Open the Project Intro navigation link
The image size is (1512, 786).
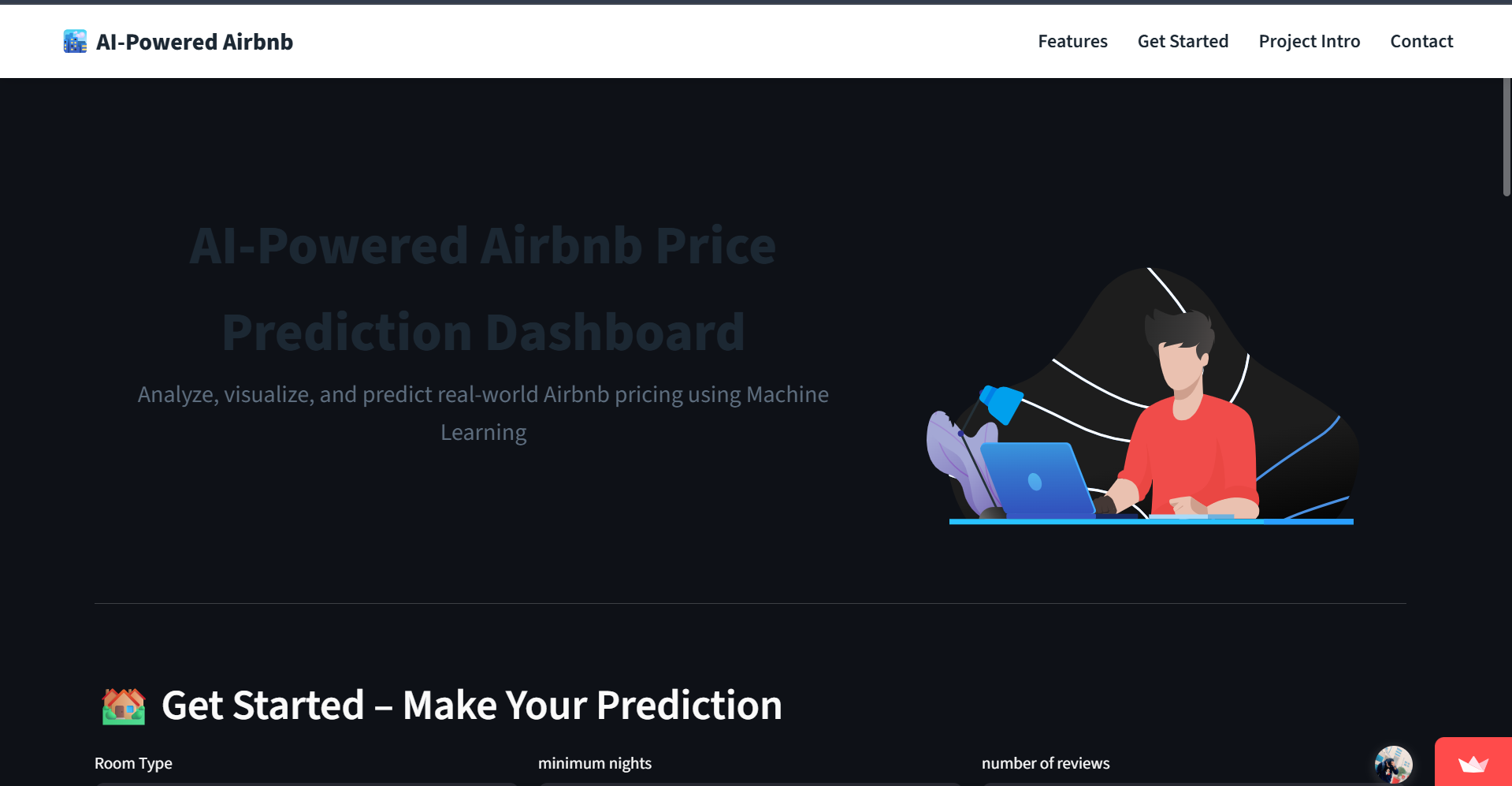coord(1309,41)
